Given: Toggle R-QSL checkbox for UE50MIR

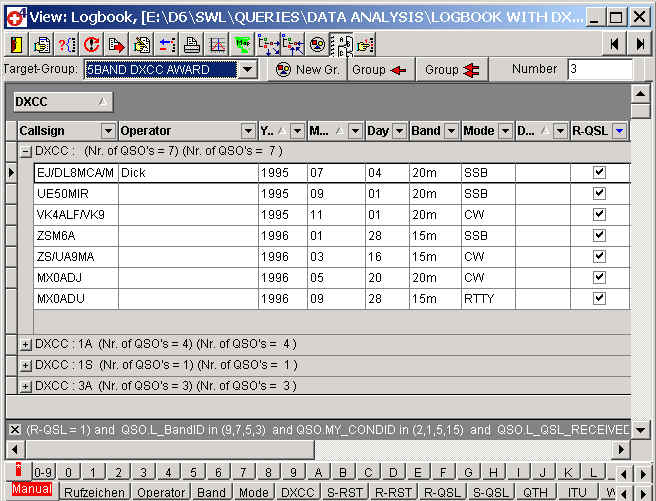Looking at the screenshot, I should 599,193.
